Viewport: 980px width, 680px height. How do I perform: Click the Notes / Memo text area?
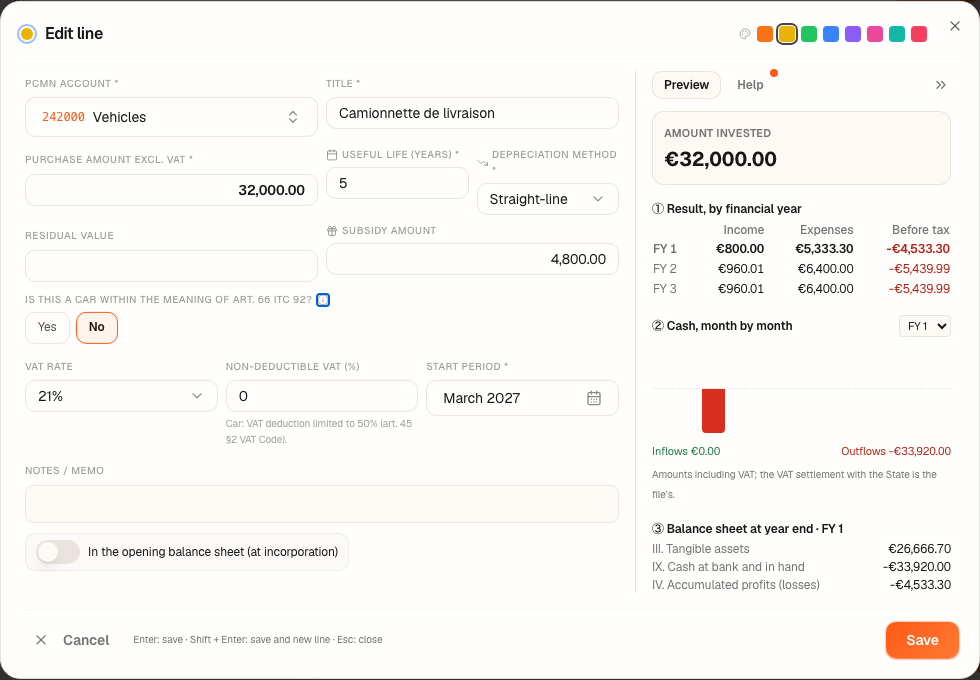(x=322, y=504)
